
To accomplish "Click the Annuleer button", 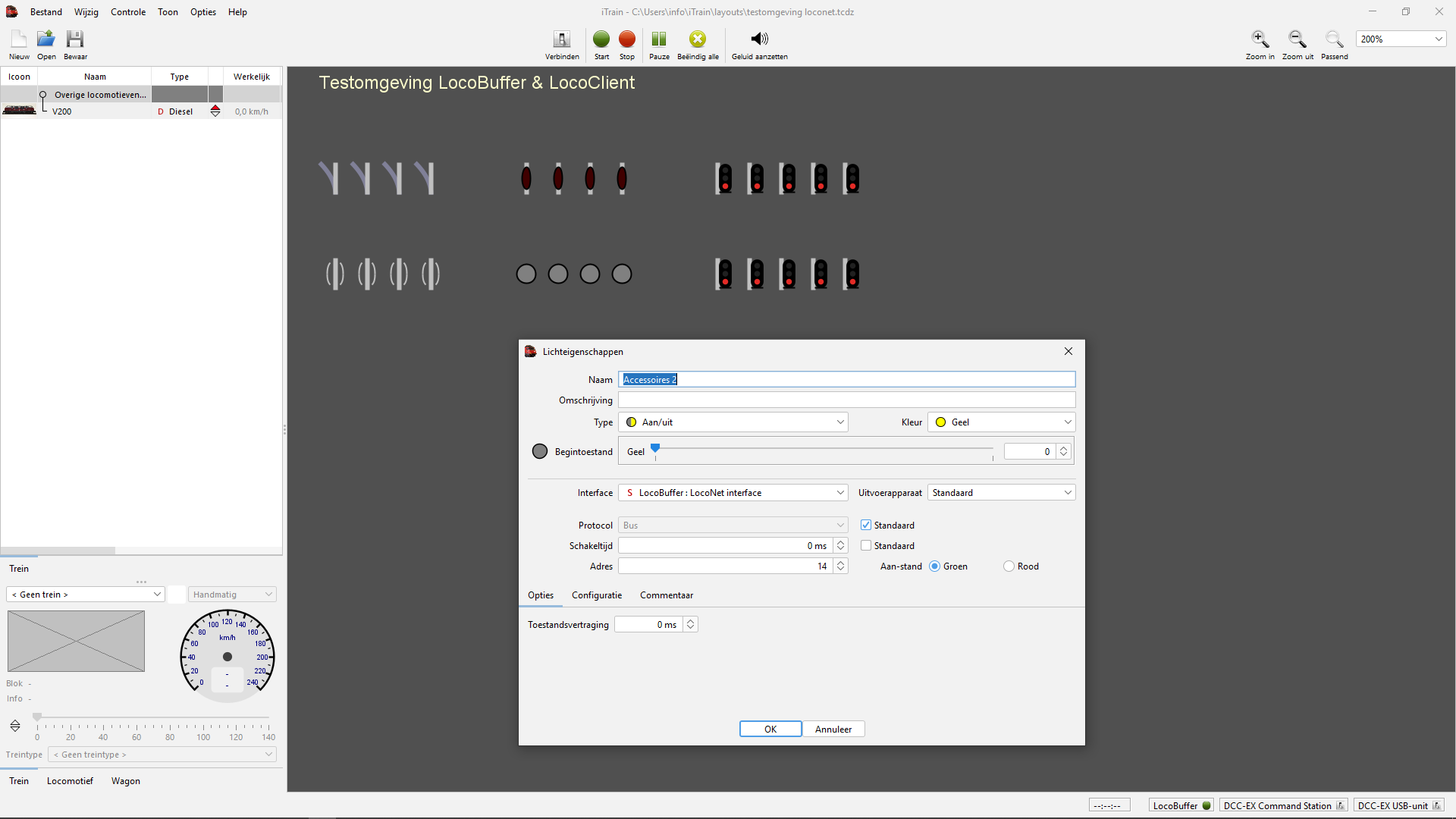I will (833, 729).
